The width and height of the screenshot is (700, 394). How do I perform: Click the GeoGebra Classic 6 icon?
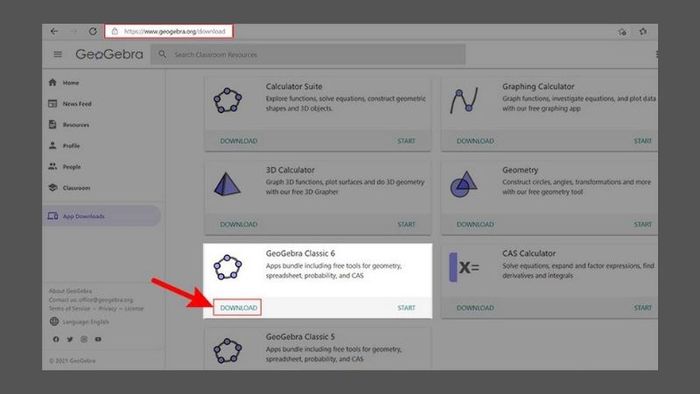(228, 267)
